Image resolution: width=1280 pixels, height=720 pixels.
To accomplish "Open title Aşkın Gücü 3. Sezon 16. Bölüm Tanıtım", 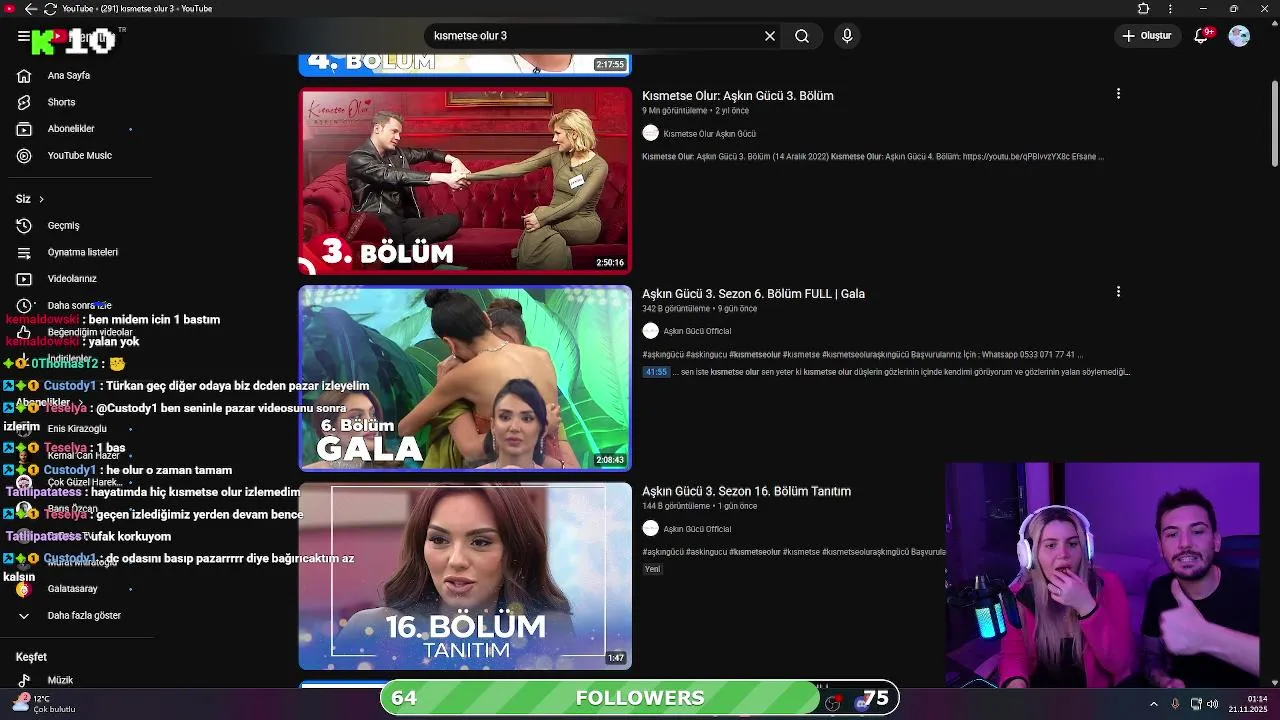I will [746, 491].
